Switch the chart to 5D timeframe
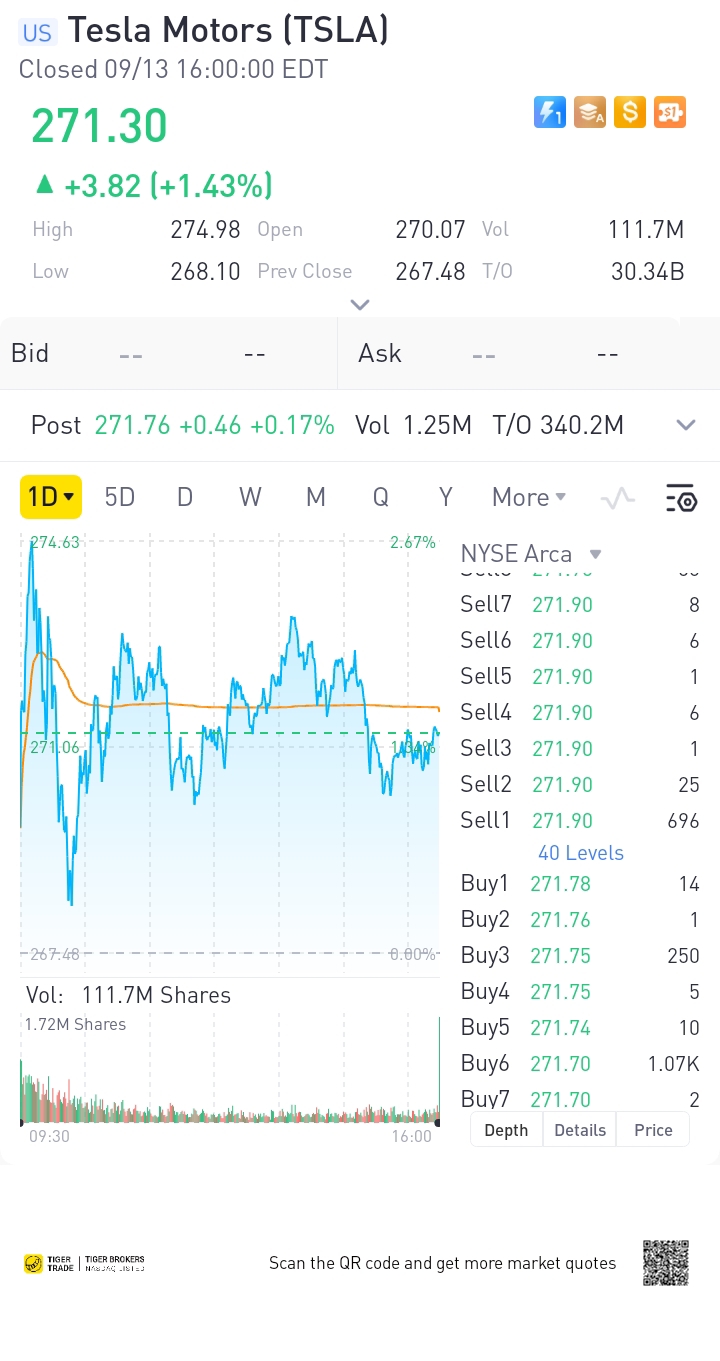Image resolution: width=720 pixels, height=1361 pixels. pos(120,497)
